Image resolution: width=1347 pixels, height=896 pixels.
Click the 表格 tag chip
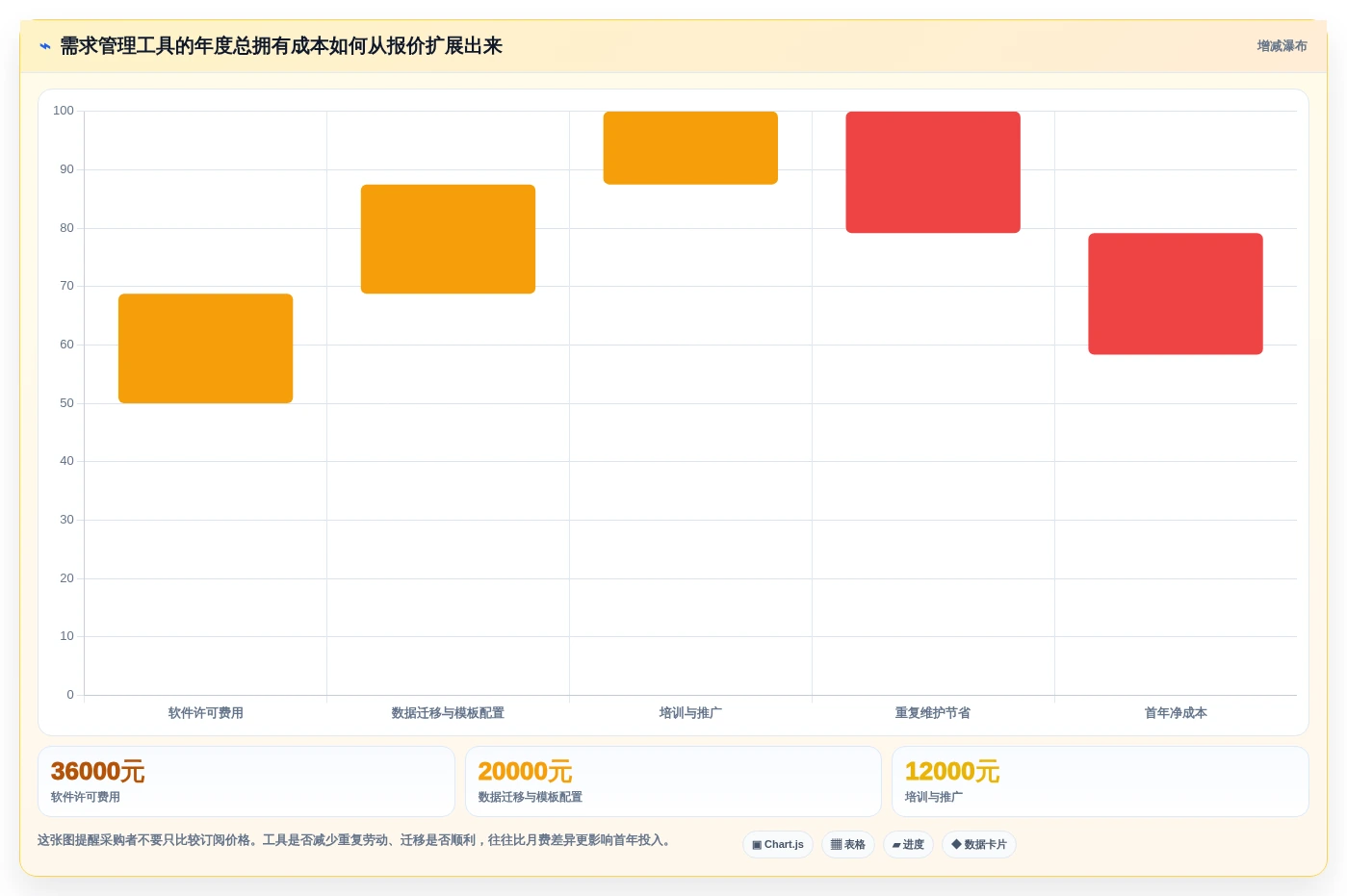(848, 845)
